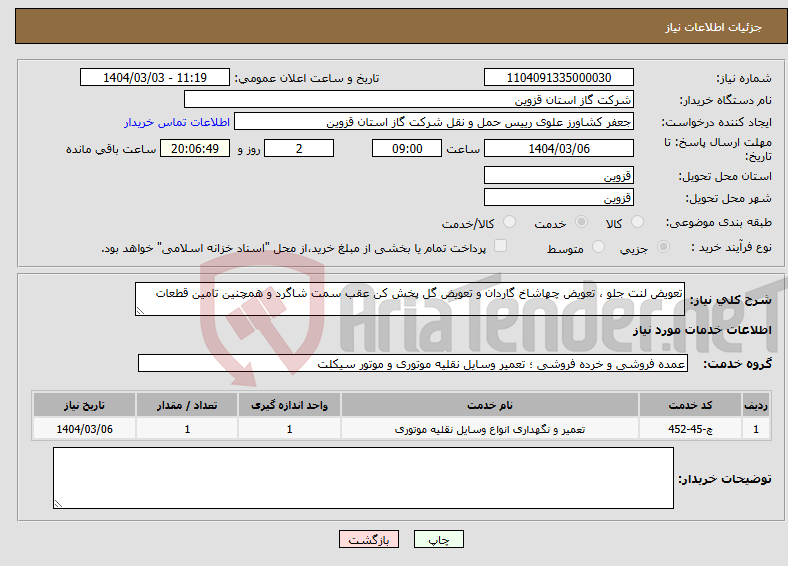The height and width of the screenshot is (566, 788).
Task: Select the جزیی purchase type radio
Action: click(663, 246)
